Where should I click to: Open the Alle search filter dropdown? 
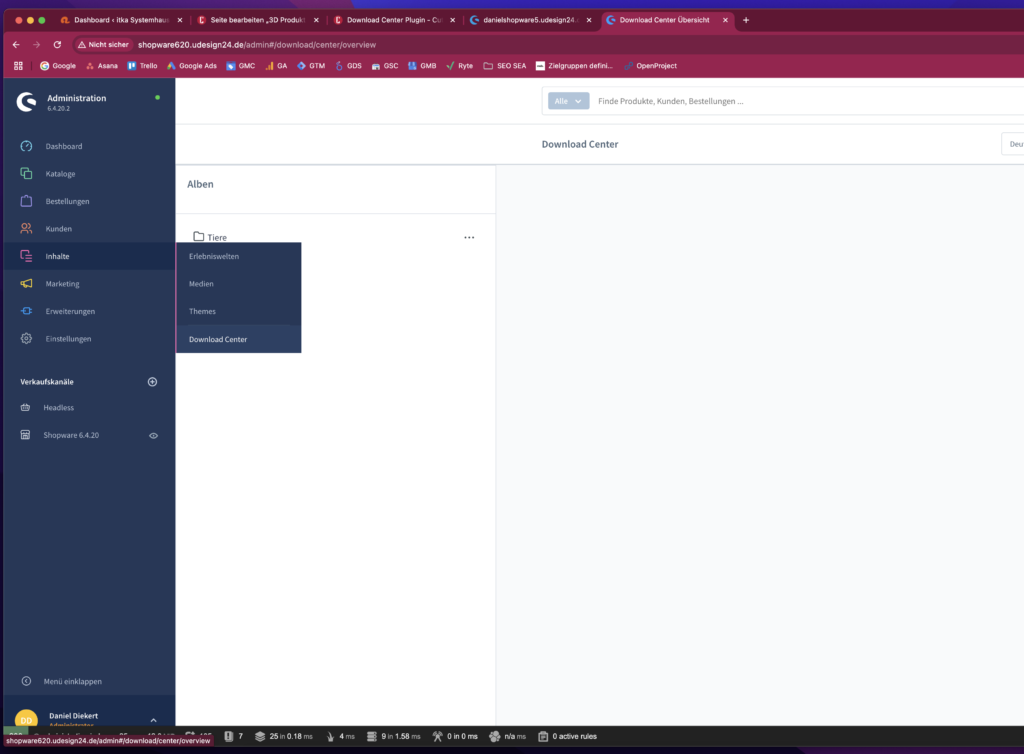568,101
